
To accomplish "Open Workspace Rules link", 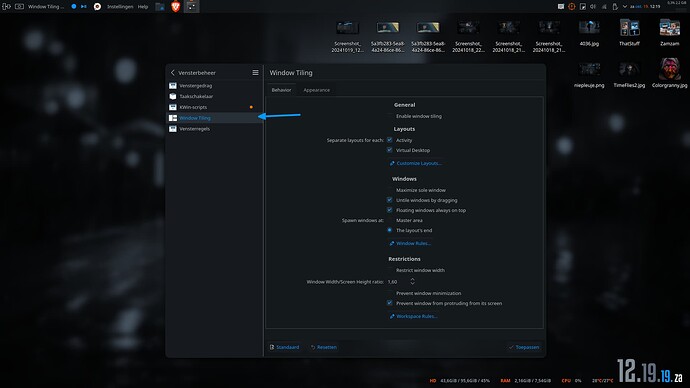I will (413, 316).
